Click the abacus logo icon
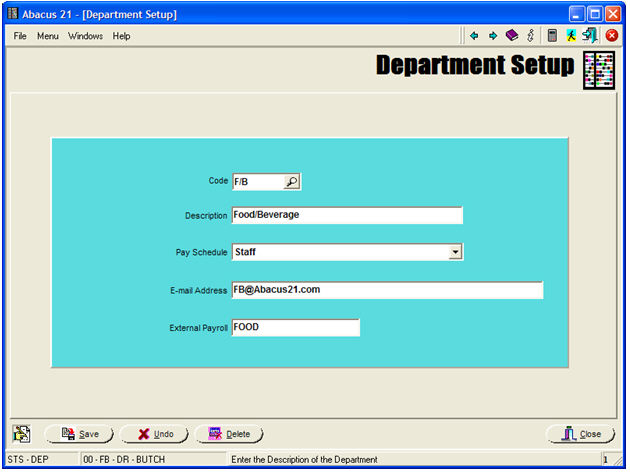The height and width of the screenshot is (473, 630). tap(598, 70)
